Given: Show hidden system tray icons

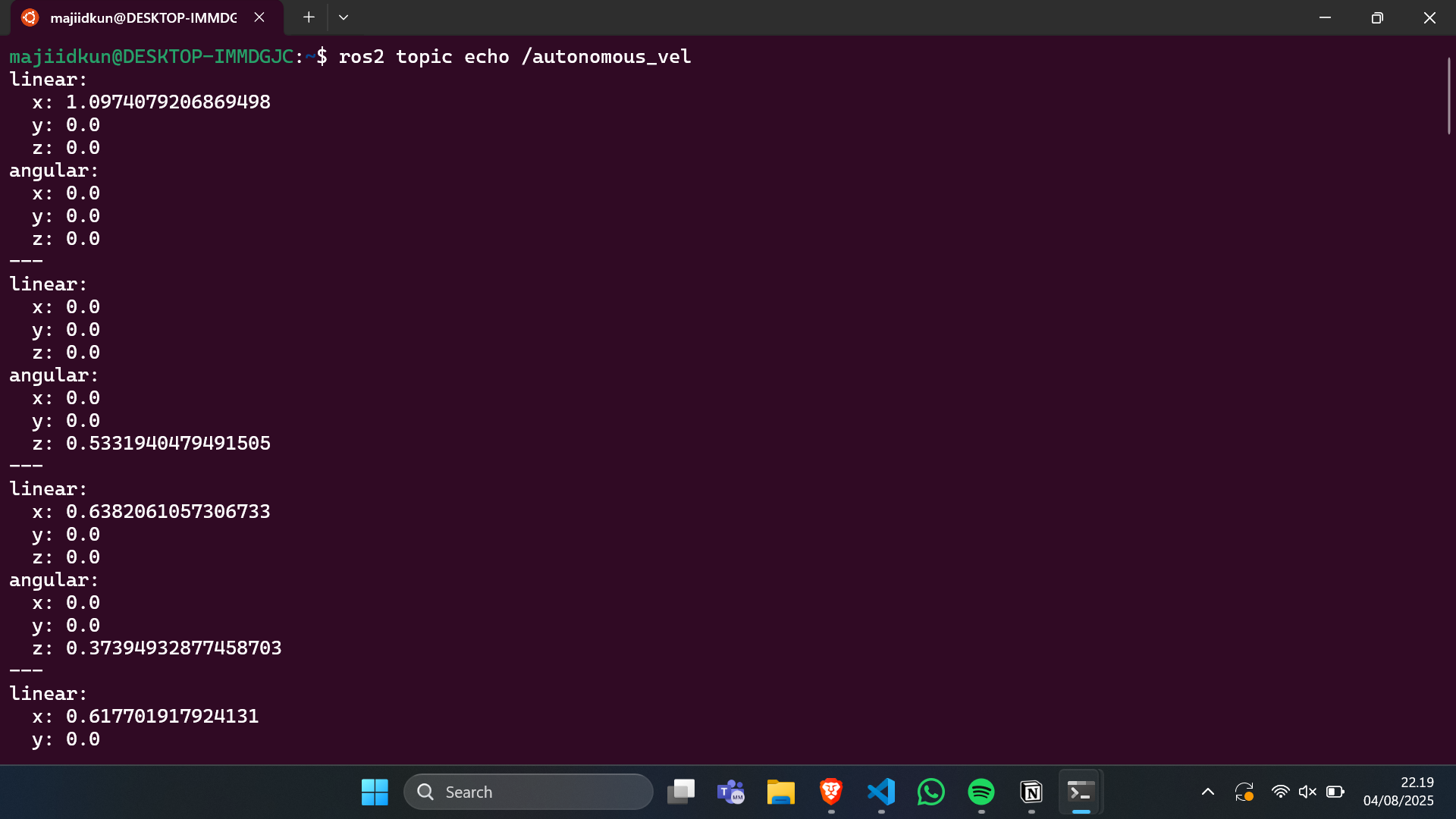Looking at the screenshot, I should pos(1208,792).
